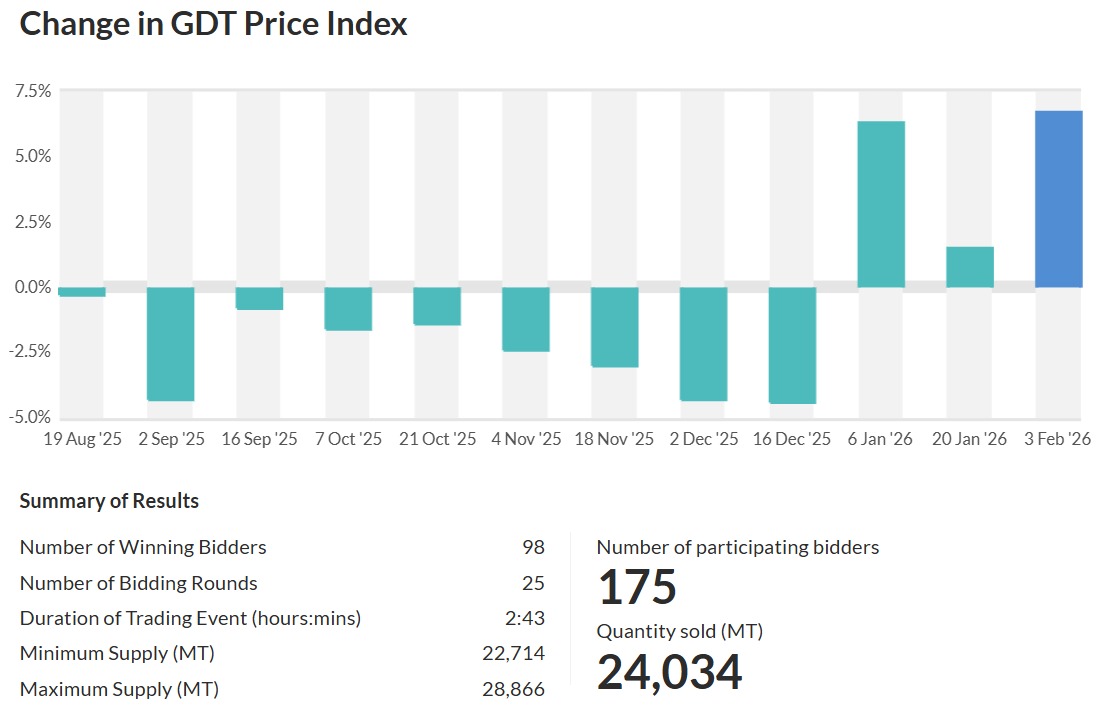Click the 19 Aug '25 axis label
This screenshot has height=727, width=1103.
point(82,439)
